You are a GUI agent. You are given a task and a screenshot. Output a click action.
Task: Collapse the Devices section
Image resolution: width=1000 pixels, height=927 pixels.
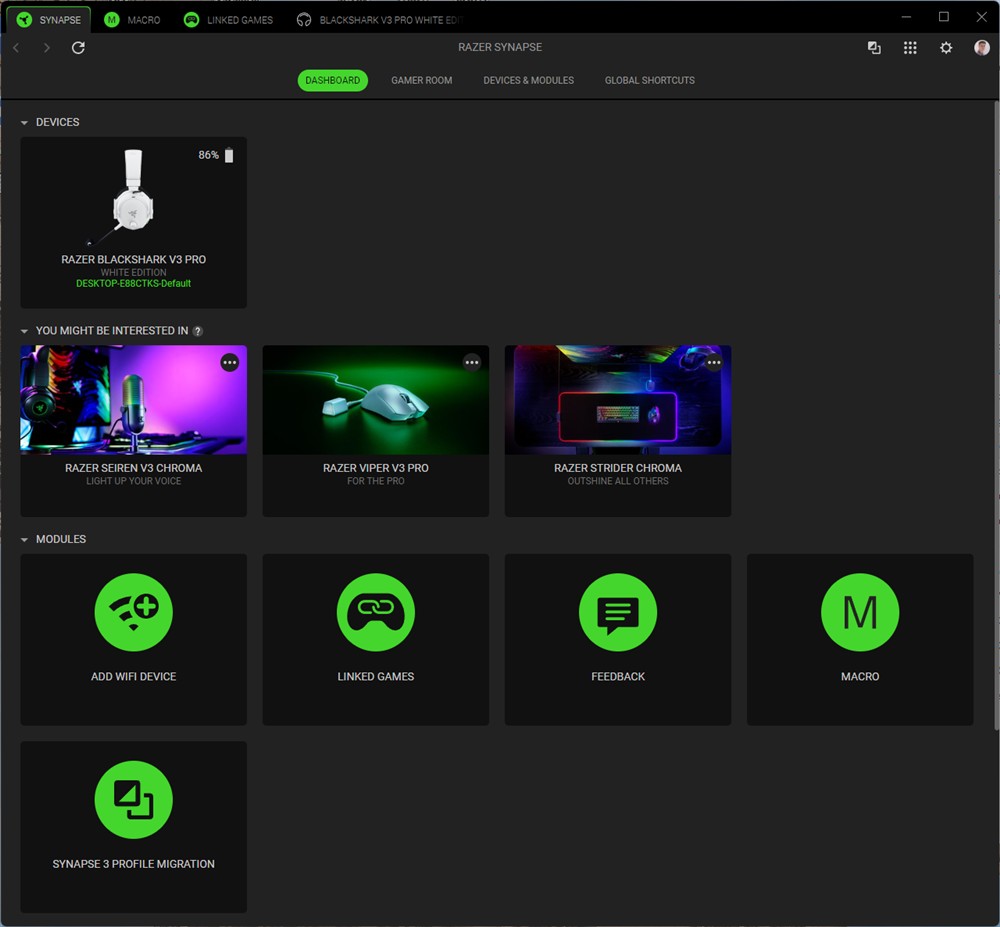24,123
